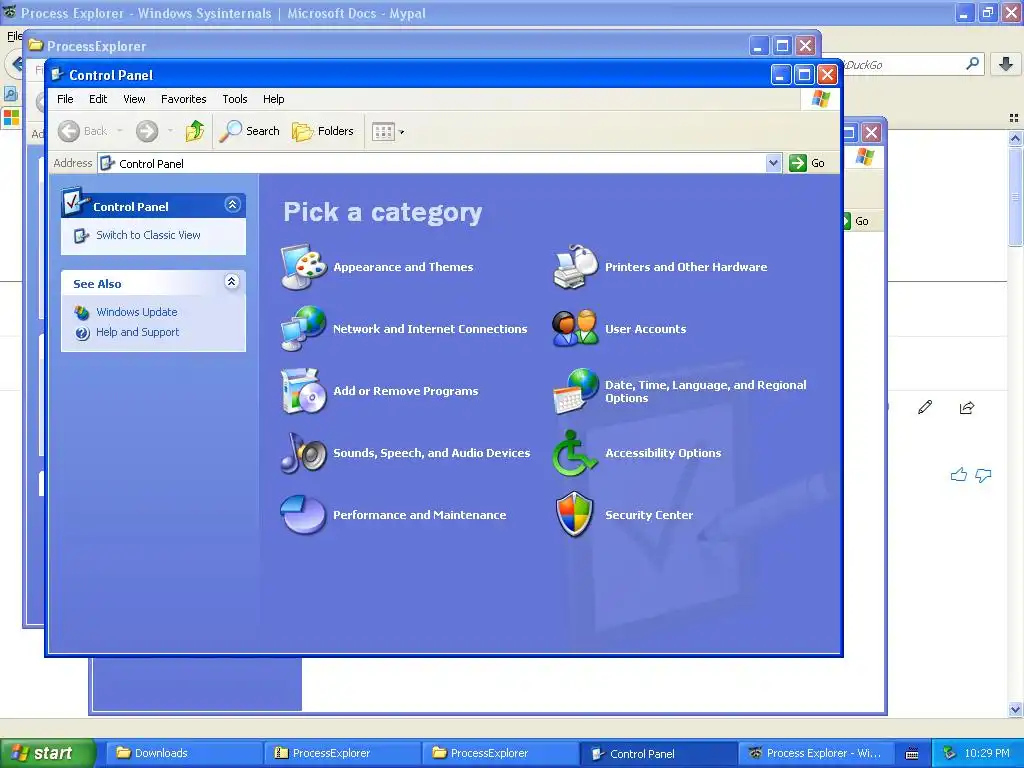This screenshot has height=768, width=1024.
Task: Click the Printers and Other Hardware link
Action: point(686,266)
